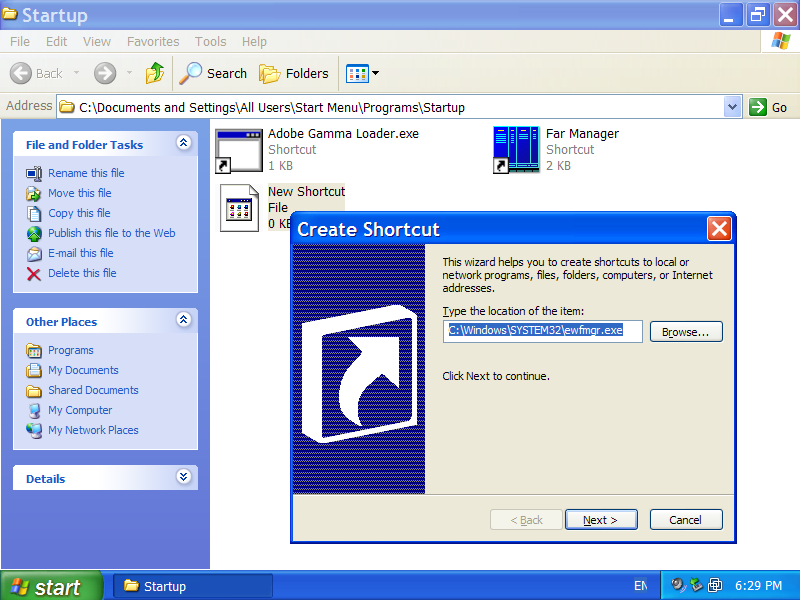Click the E-mail this file envelope icon
This screenshot has width=800, height=600.
pyautogui.click(x=34, y=254)
